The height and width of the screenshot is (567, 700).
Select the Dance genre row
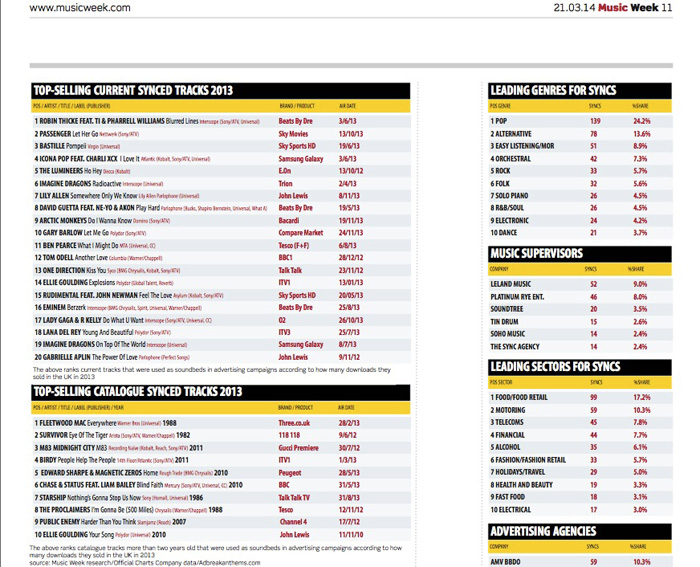pos(579,233)
